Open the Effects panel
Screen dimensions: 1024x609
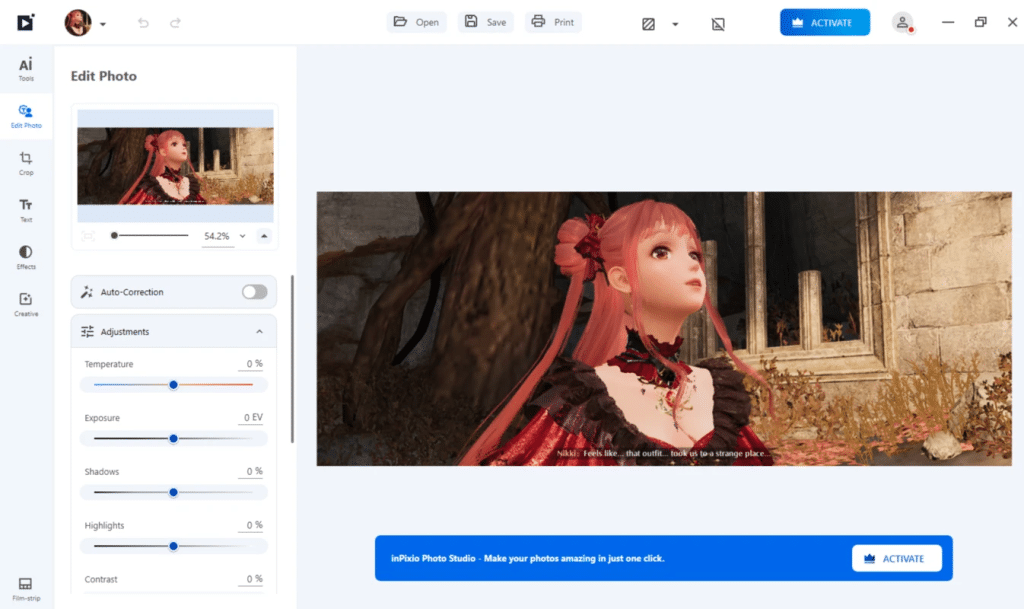pyautogui.click(x=25, y=257)
